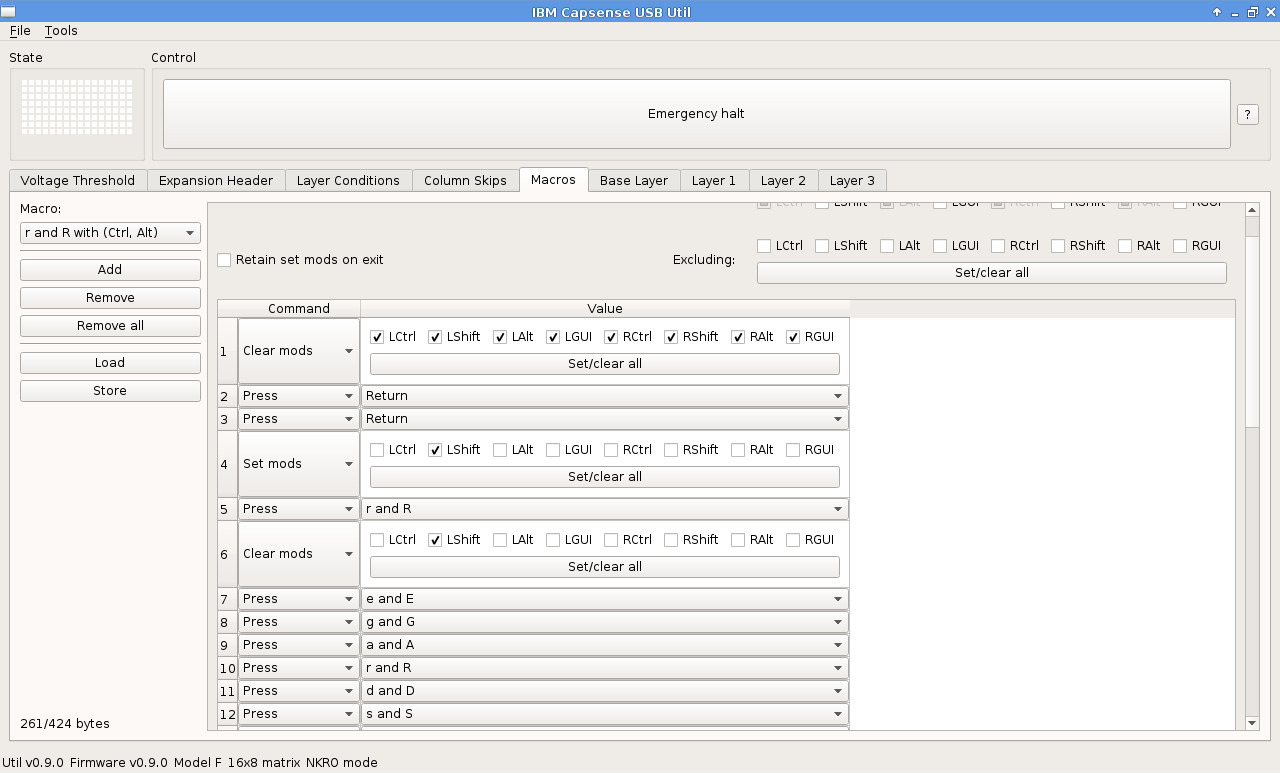
Task: Open the Tools menu
Action: coord(61,31)
